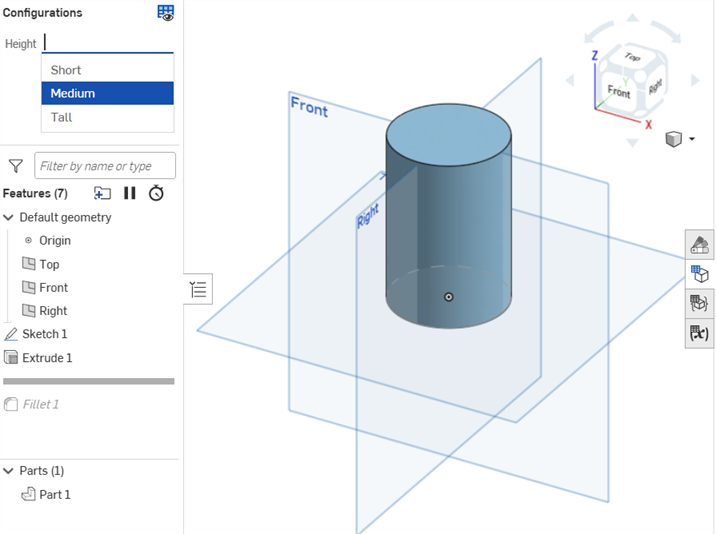This screenshot has height=534, width=716.
Task: Collapse the Default geometry group
Action: coord(9,217)
